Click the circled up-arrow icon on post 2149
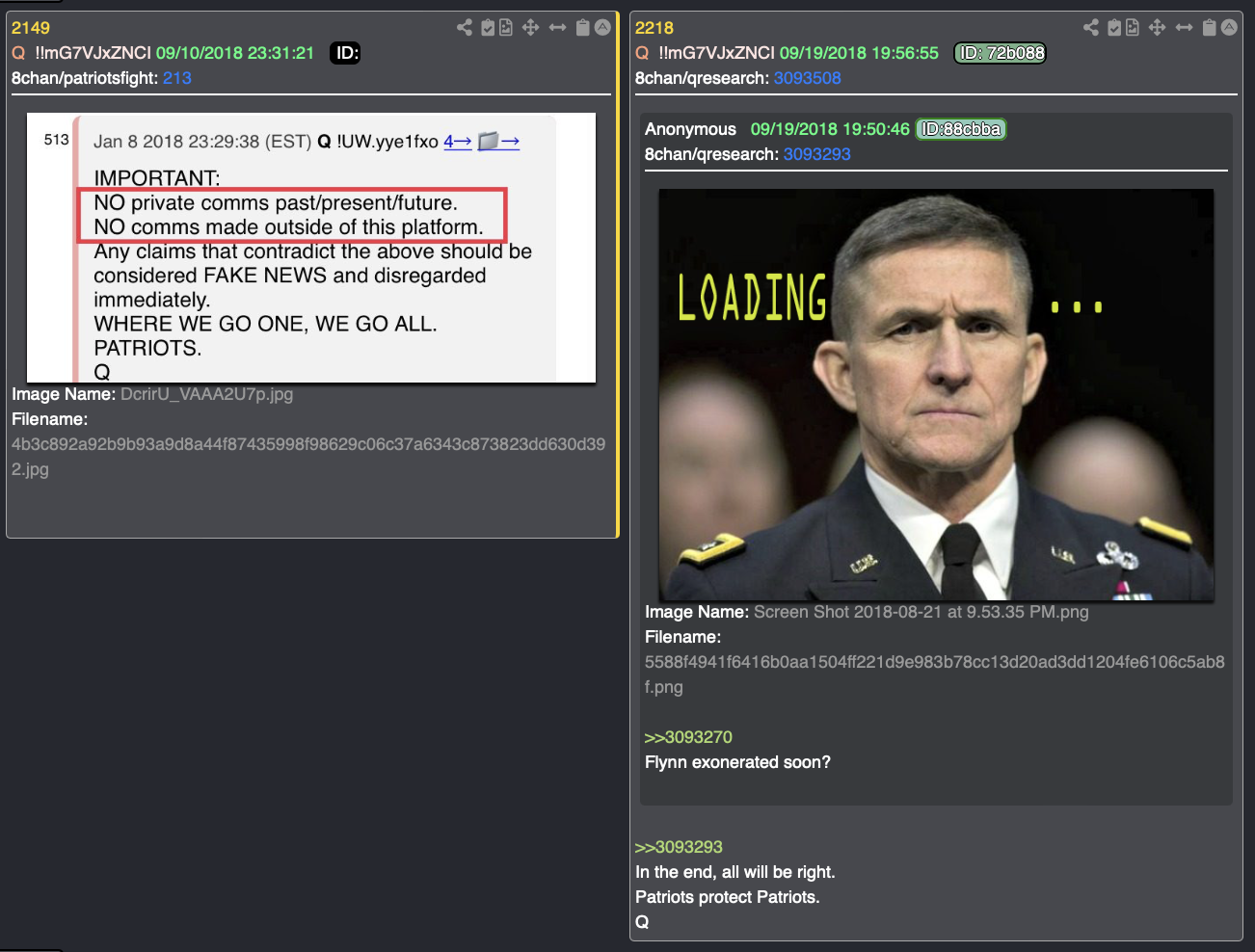Viewport: 1255px width, 952px height. tap(602, 27)
